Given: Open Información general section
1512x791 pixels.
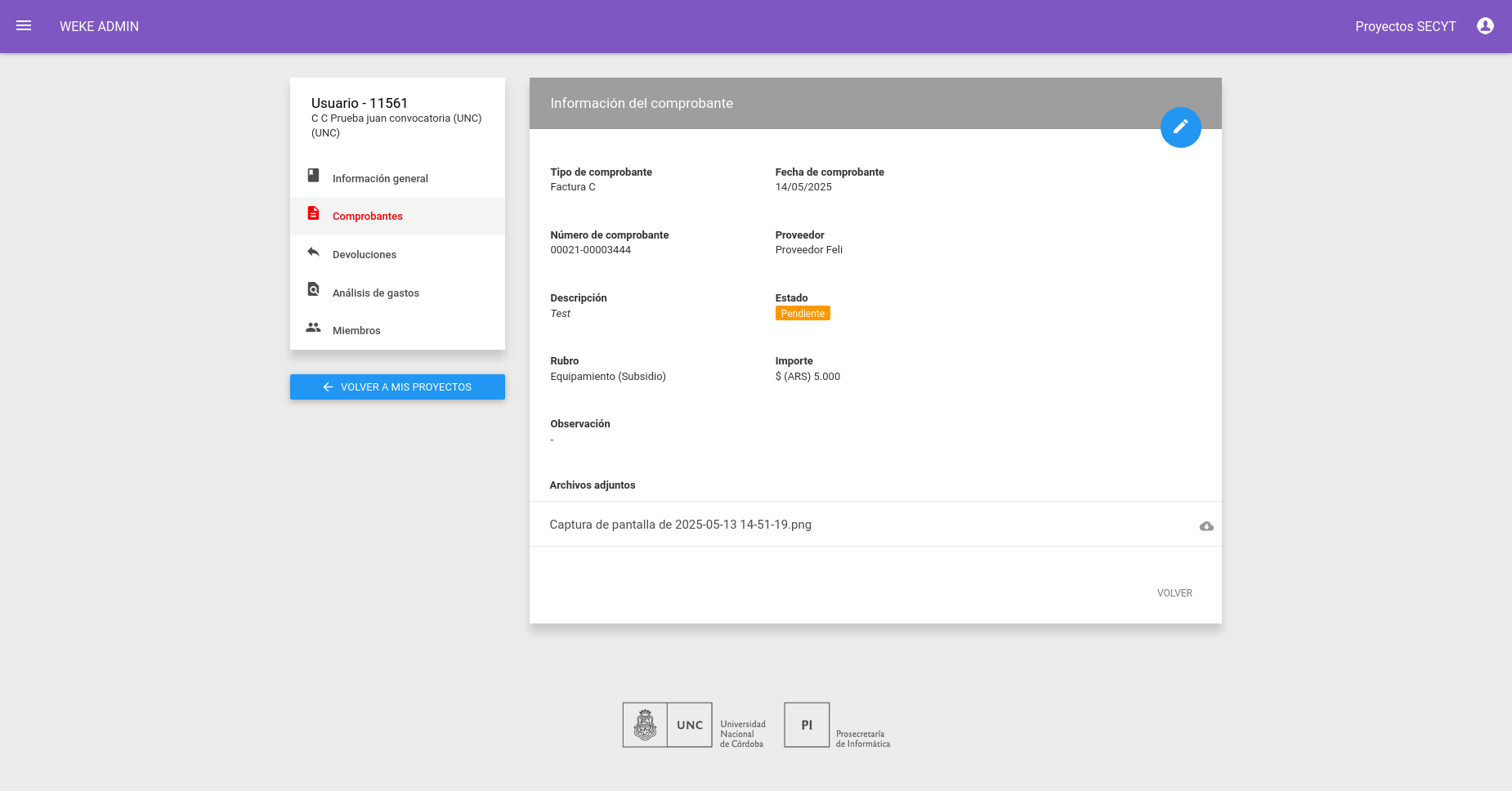Looking at the screenshot, I should 397,178.
